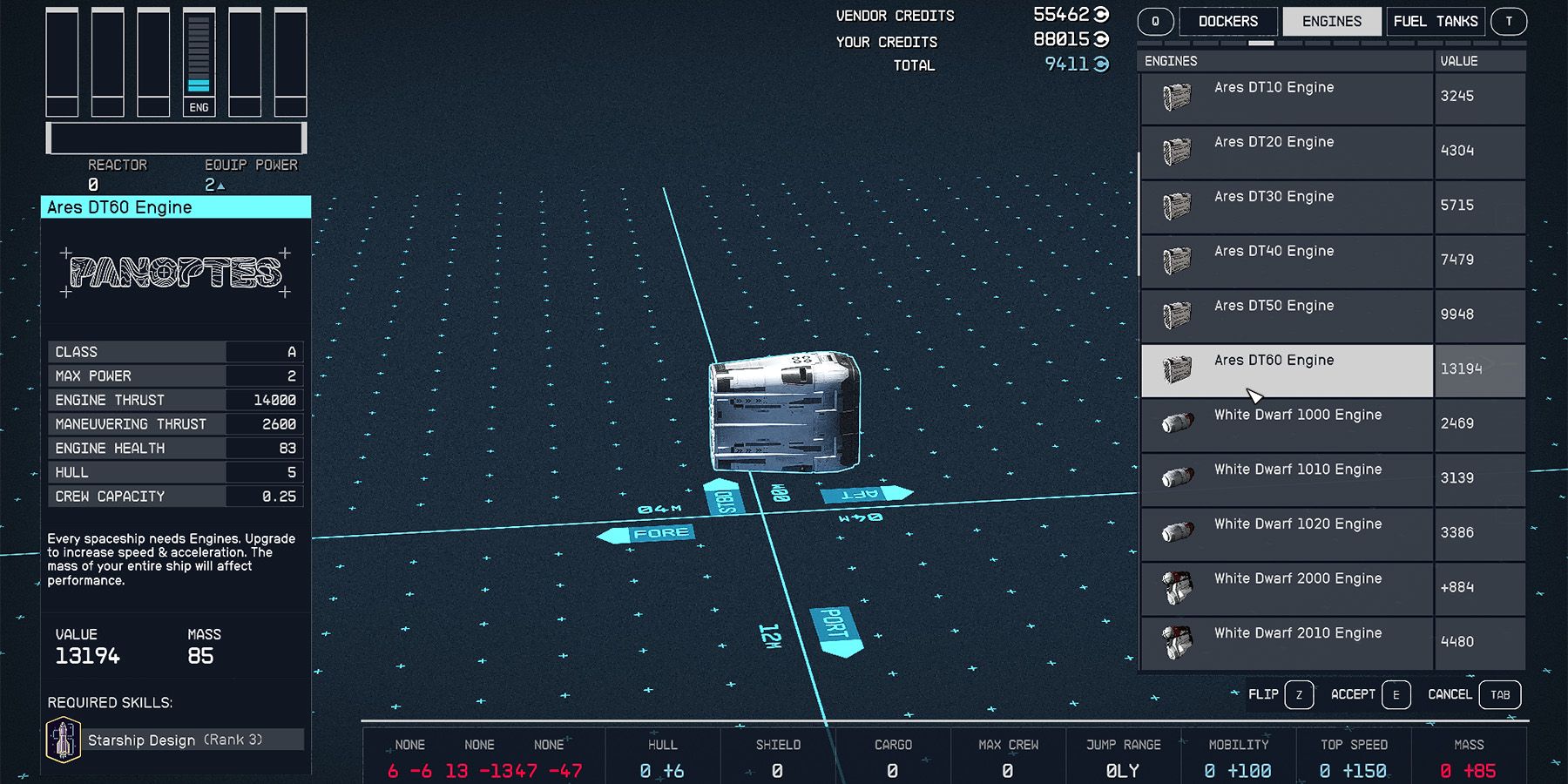1568x784 pixels.
Task: Click the AFT direction arrow marker
Action: 867,494
